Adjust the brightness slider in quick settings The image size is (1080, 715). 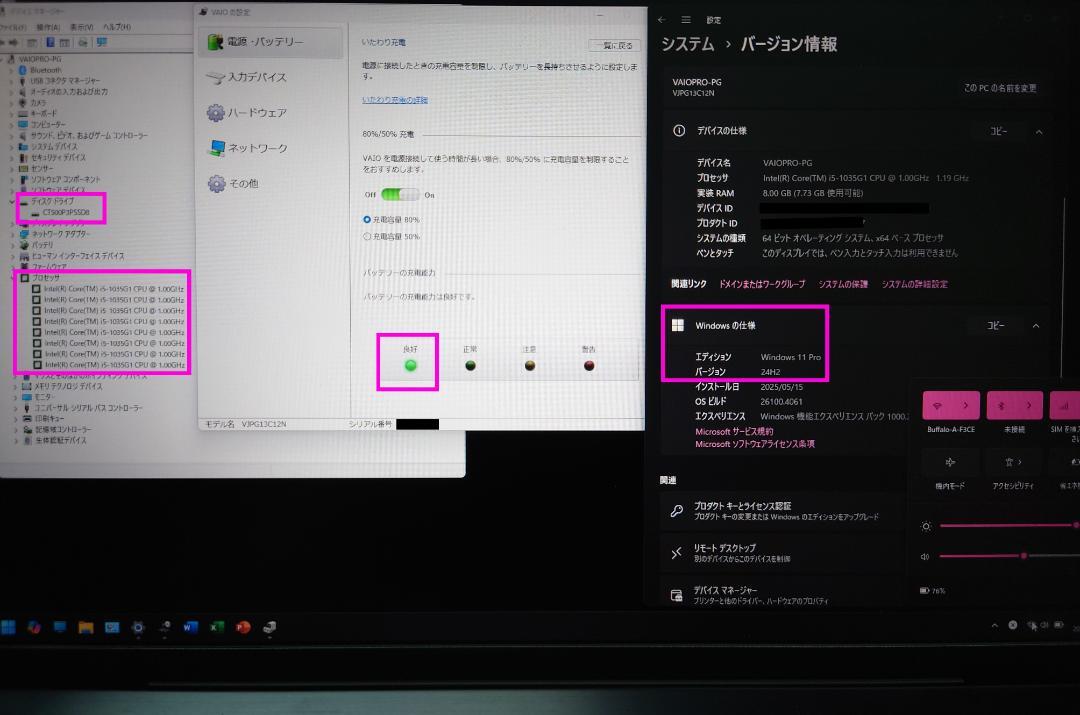(x=1009, y=526)
